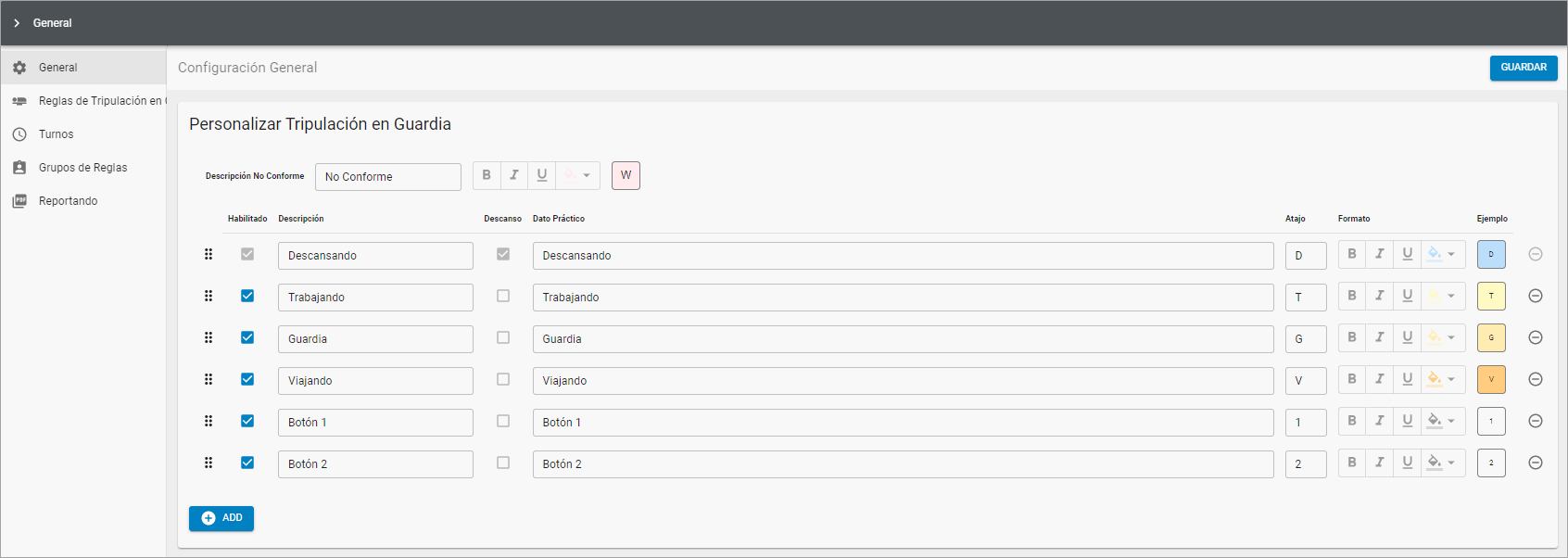1568x558 pixels.
Task: Grab the drag handle of Guardia row
Action: (x=209, y=337)
